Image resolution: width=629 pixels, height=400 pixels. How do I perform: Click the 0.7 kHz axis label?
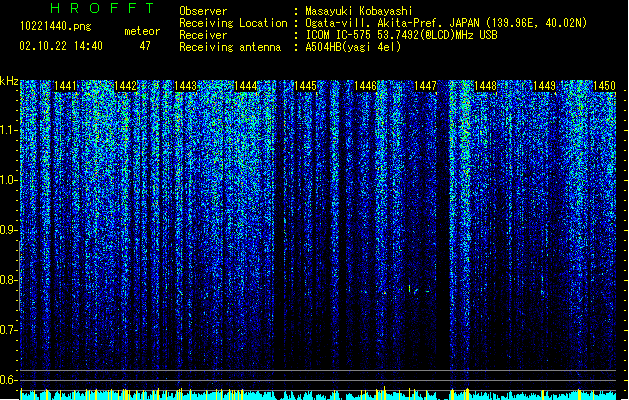click(9, 330)
